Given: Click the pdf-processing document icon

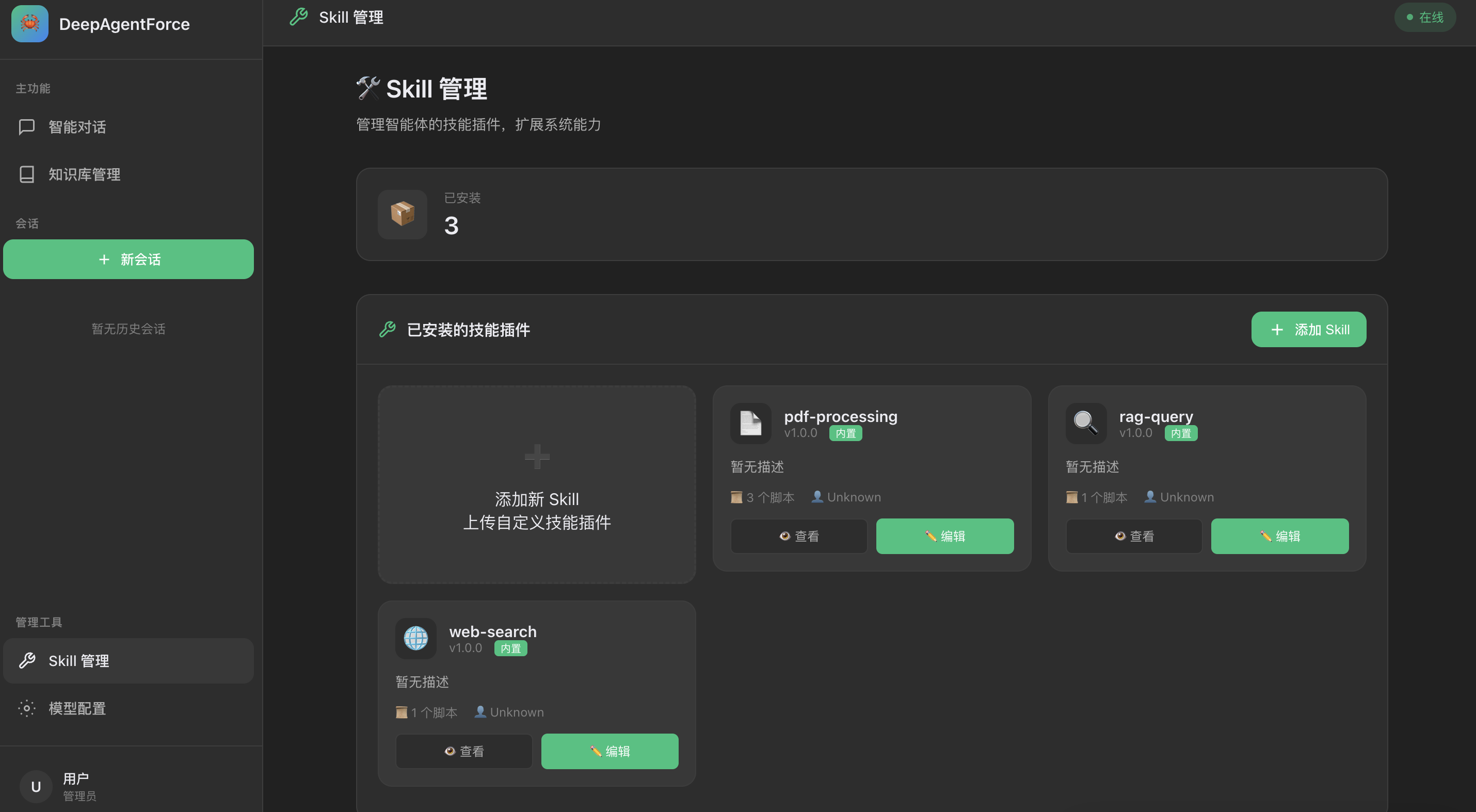Looking at the screenshot, I should pos(750,423).
